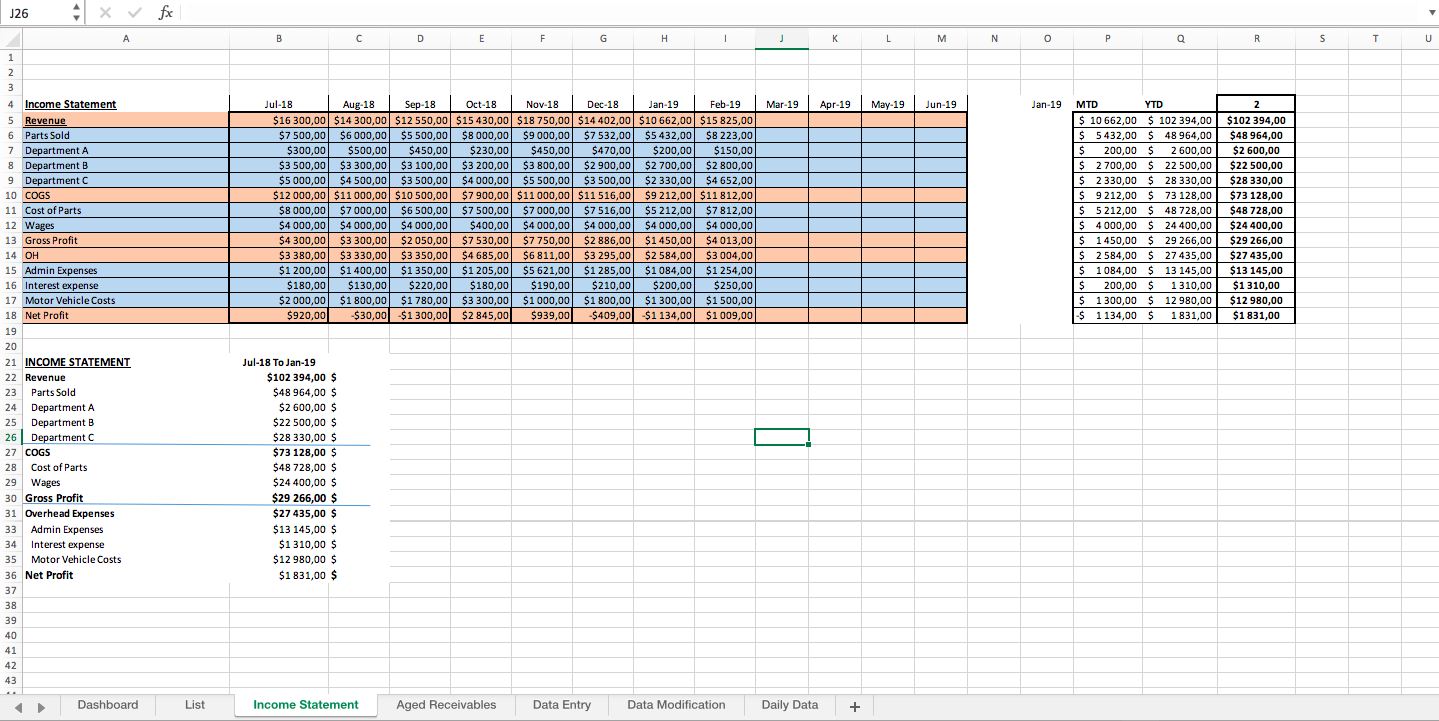The width and height of the screenshot is (1439, 721).
Task: Add a new sheet with plus button
Action: (854, 706)
